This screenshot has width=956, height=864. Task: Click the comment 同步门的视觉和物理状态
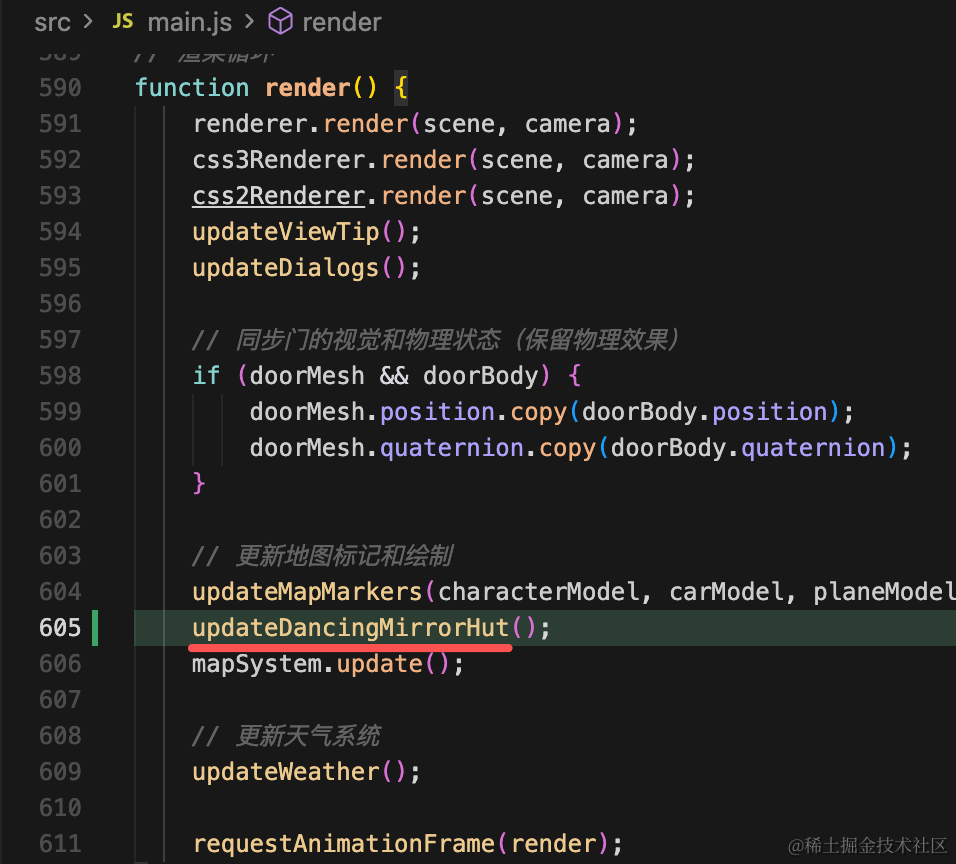coord(435,340)
